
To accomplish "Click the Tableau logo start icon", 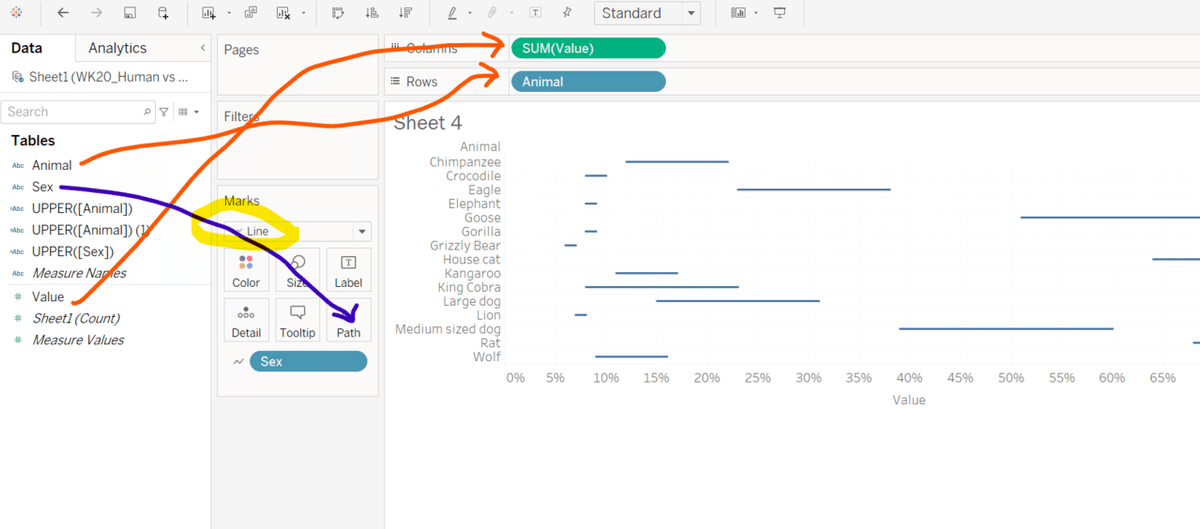I will tap(15, 13).
